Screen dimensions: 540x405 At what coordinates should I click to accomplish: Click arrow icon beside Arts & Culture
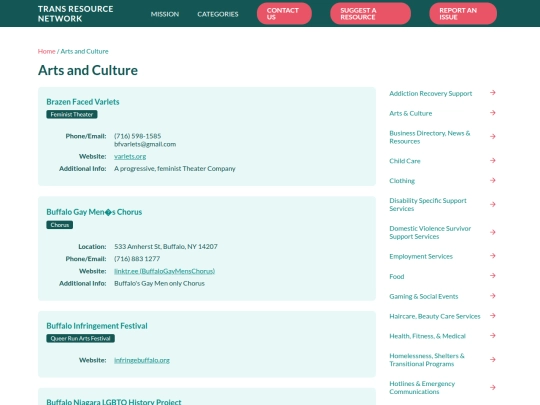(x=493, y=113)
